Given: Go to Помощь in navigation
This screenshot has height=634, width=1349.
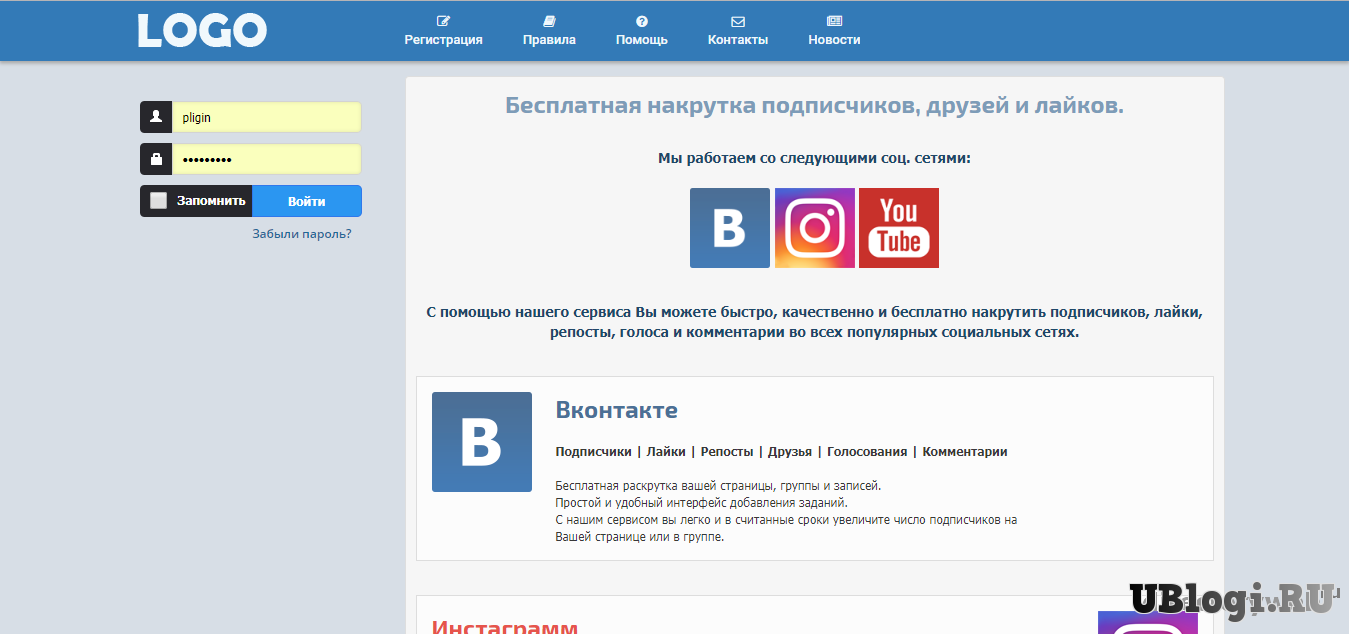Looking at the screenshot, I should (641, 31).
